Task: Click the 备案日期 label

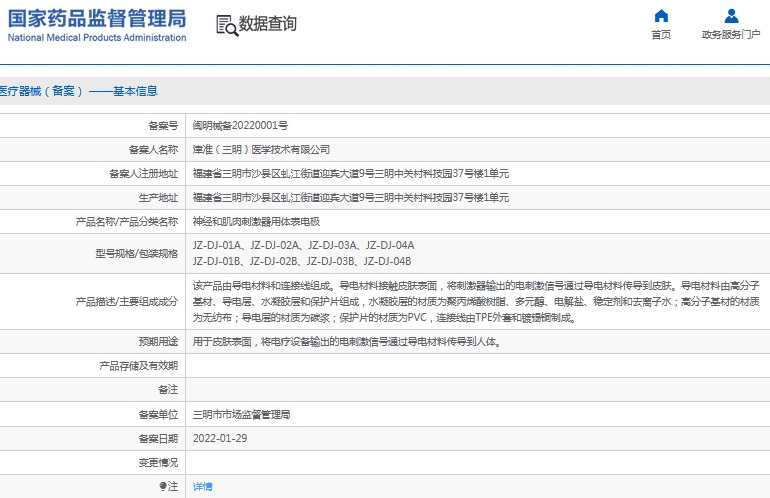Action: click(158, 439)
